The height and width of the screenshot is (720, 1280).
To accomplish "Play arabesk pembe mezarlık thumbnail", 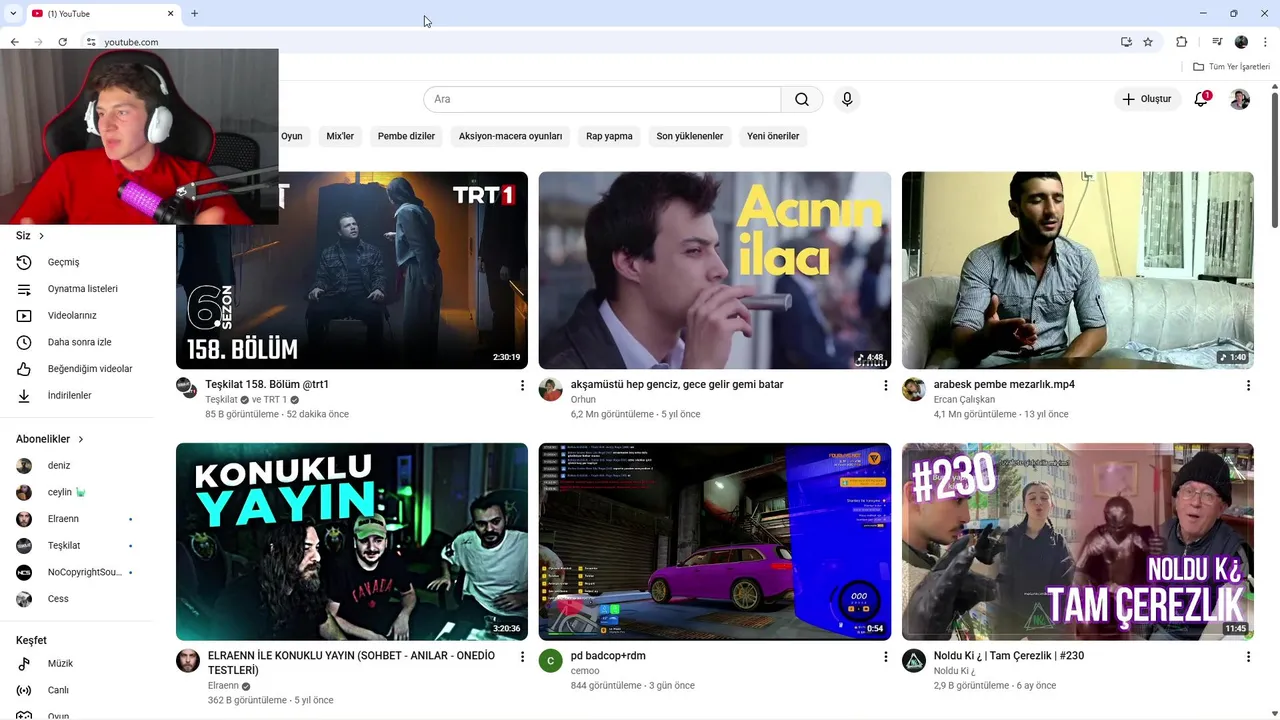I will tap(1078, 270).
